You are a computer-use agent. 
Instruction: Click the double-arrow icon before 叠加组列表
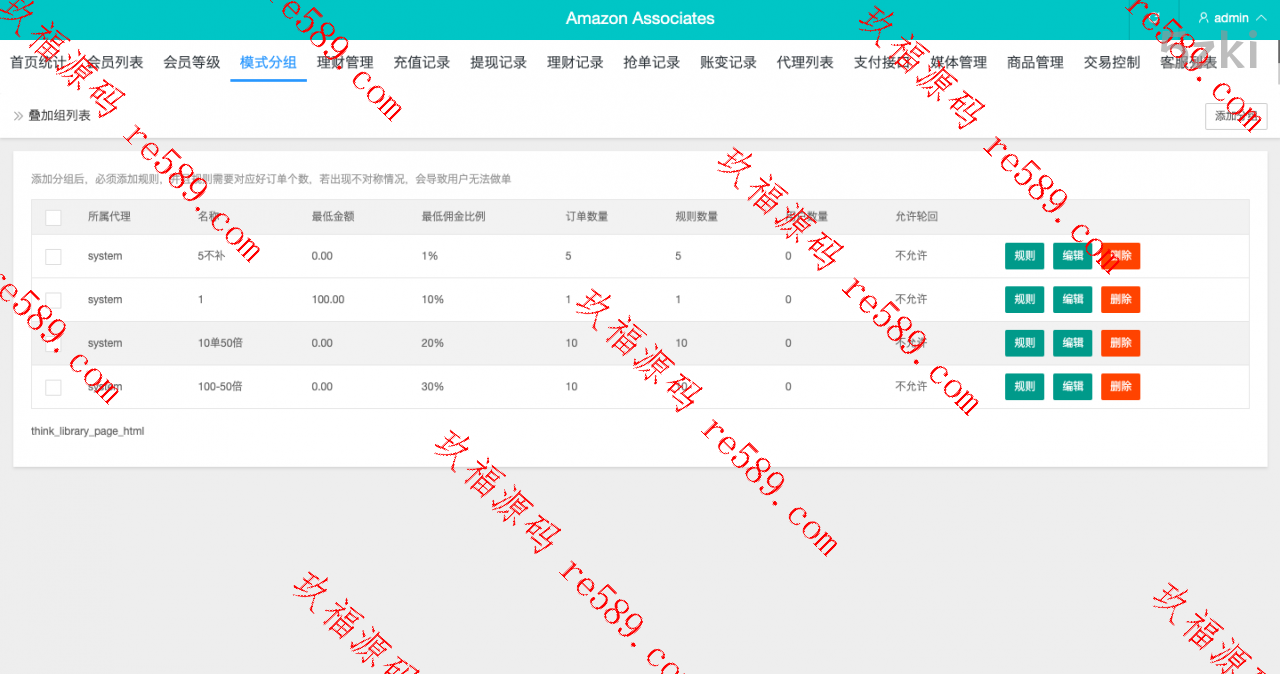point(18,116)
